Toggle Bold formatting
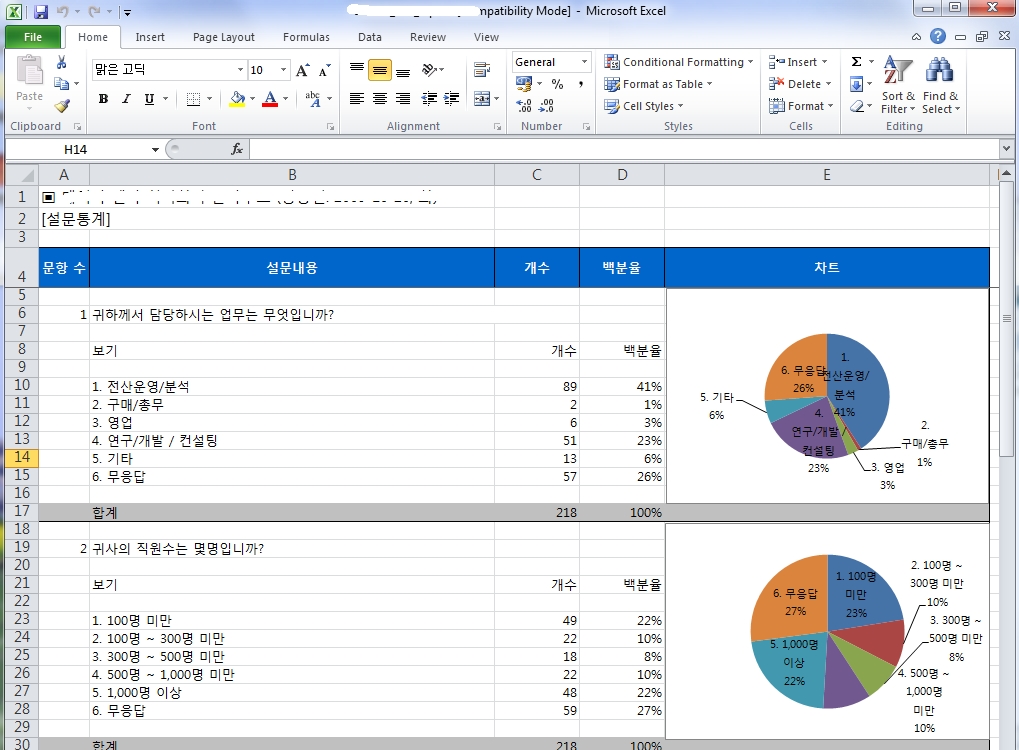Image resolution: width=1019 pixels, height=750 pixels. pos(103,99)
